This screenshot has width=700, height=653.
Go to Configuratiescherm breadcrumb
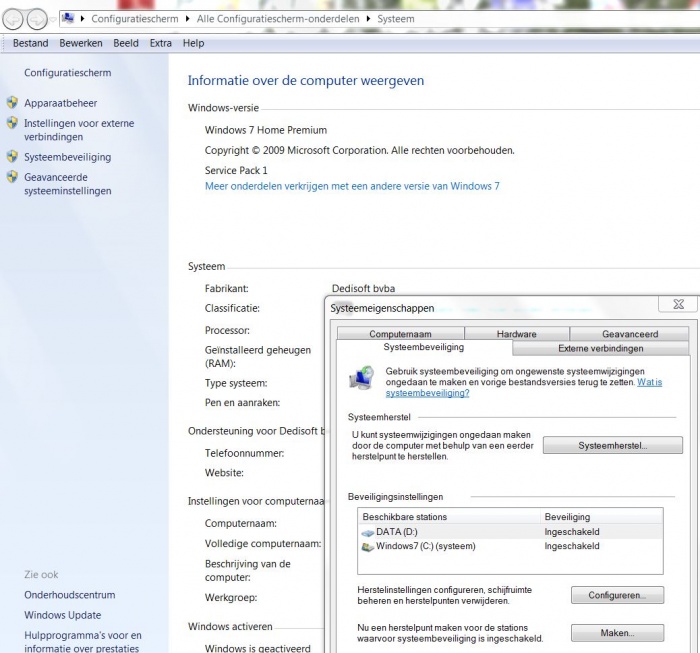point(135,19)
